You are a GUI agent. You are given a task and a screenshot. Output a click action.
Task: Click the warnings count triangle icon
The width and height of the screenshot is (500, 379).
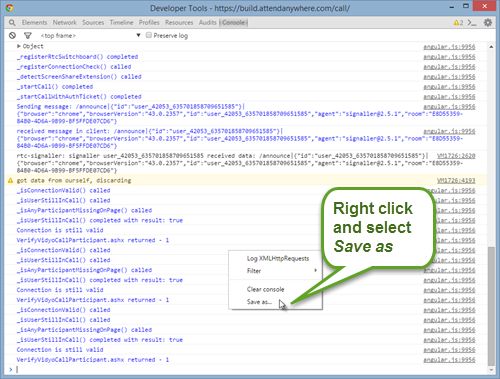click(456, 23)
